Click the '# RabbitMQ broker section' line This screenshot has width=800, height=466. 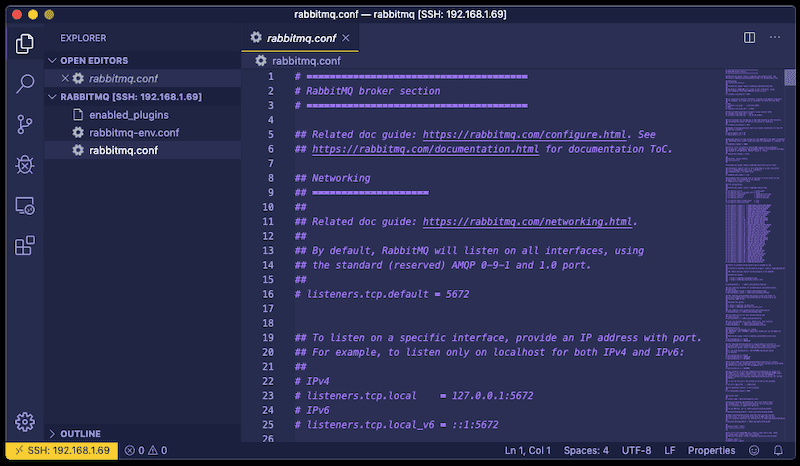click(x=367, y=91)
